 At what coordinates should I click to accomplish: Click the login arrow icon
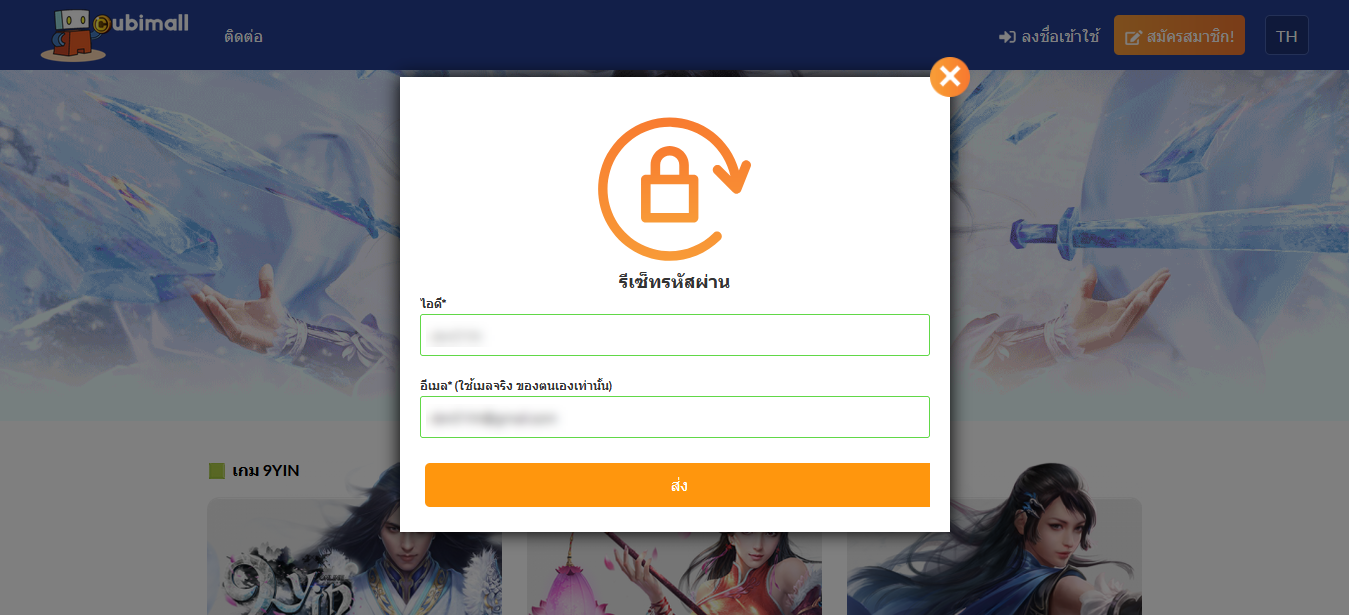pyautogui.click(x=1007, y=37)
